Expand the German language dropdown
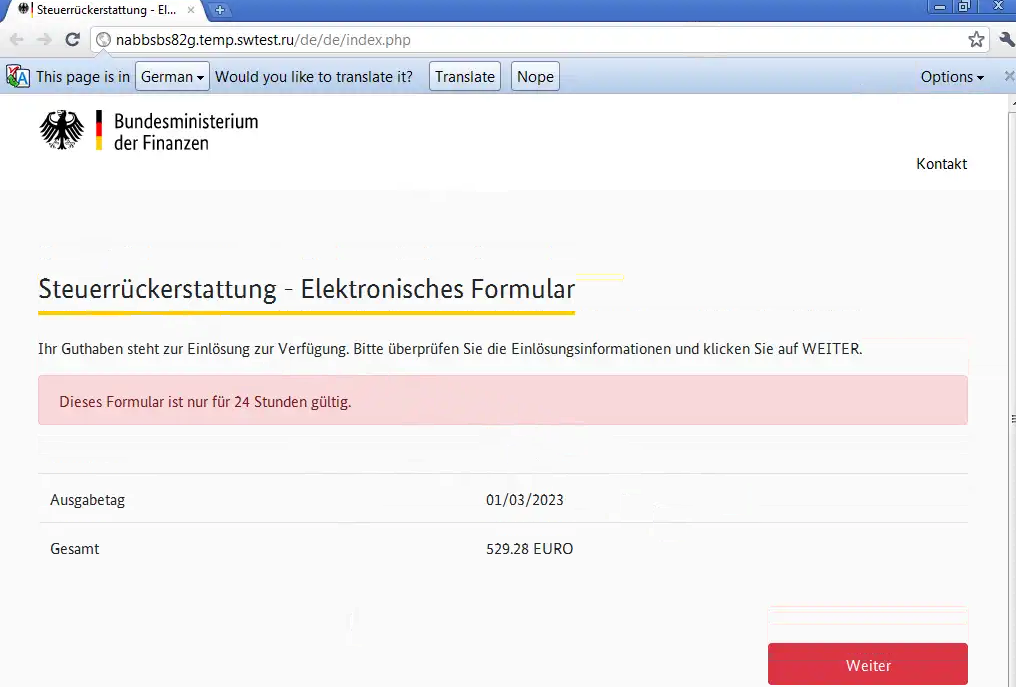The height and width of the screenshot is (687, 1016). (x=172, y=77)
